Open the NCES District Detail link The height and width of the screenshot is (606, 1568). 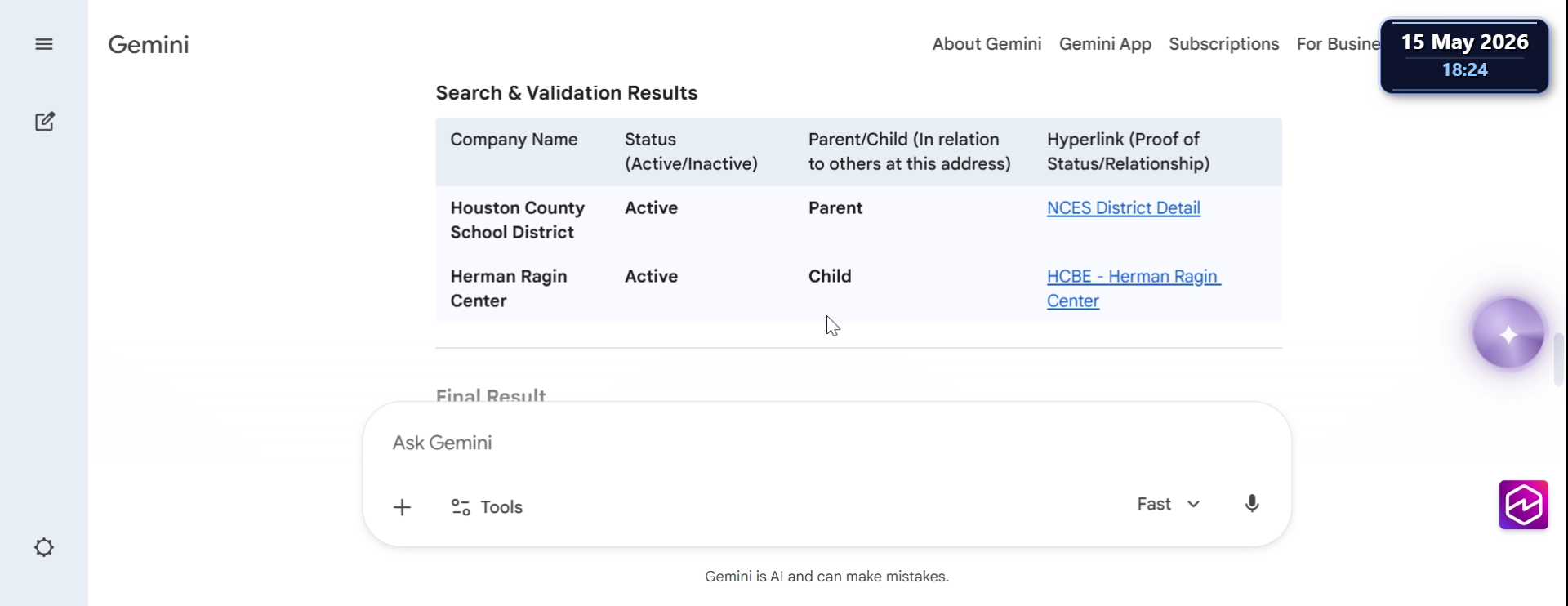point(1123,208)
